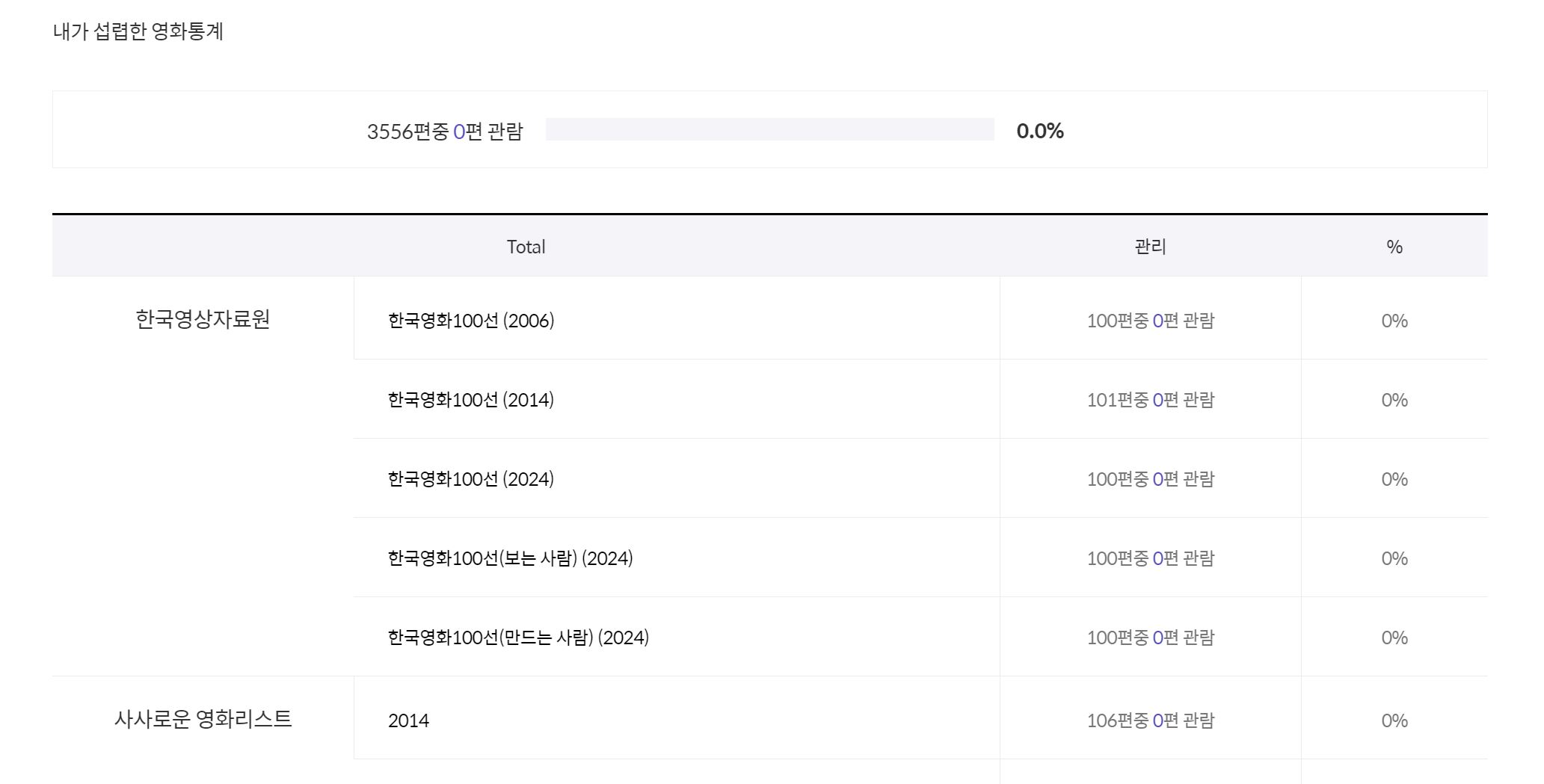
Task: Click '100편중 0편 관람' in 보는 사람 row
Action: (x=1151, y=558)
